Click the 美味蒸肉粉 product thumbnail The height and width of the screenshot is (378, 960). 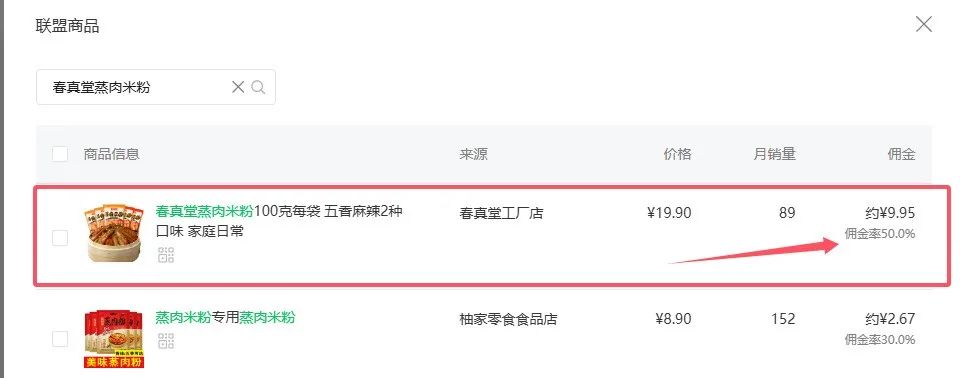pyautogui.click(x=113, y=339)
